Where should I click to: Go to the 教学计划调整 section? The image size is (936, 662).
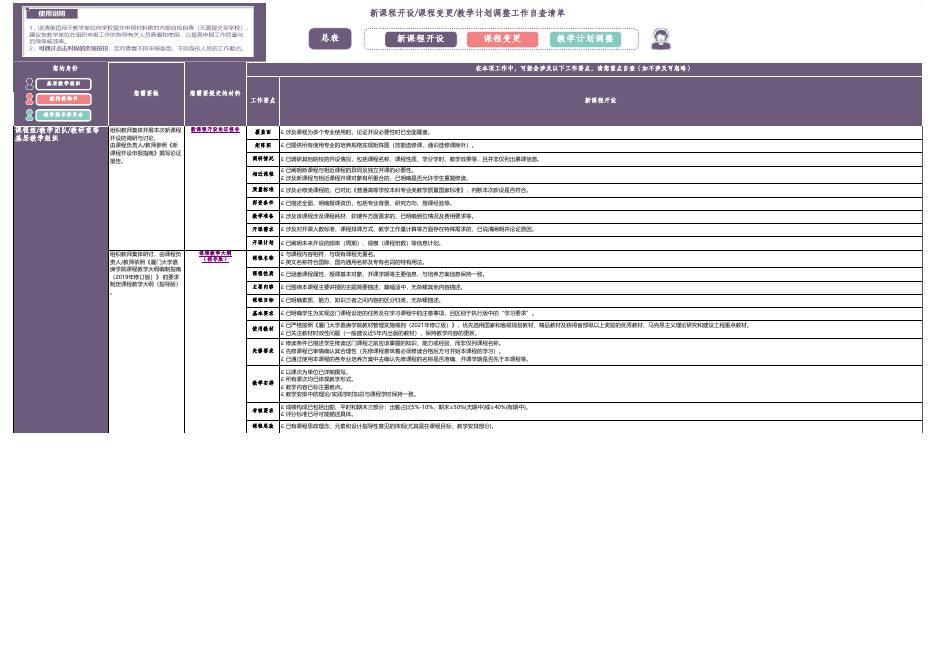(585, 39)
